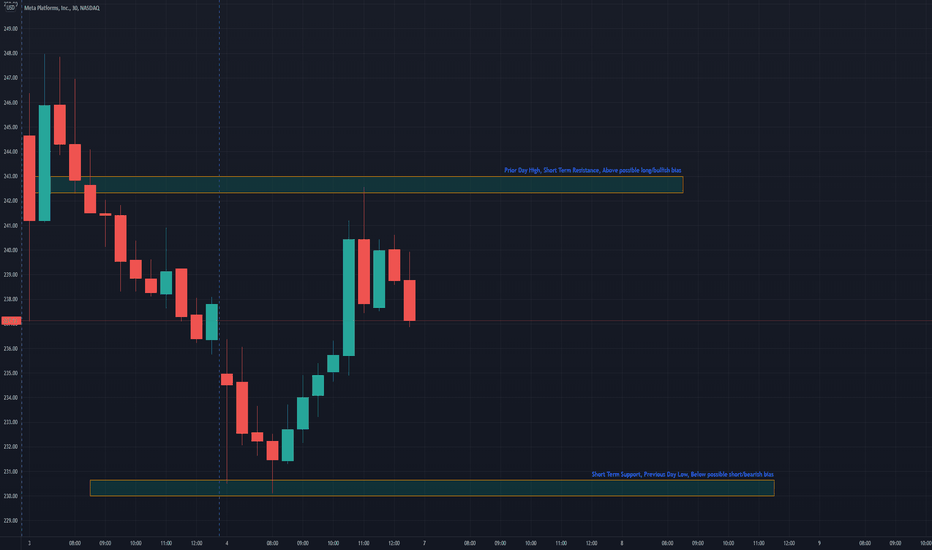Click the 242.00 price axis label
932x550 pixels.
point(11,201)
